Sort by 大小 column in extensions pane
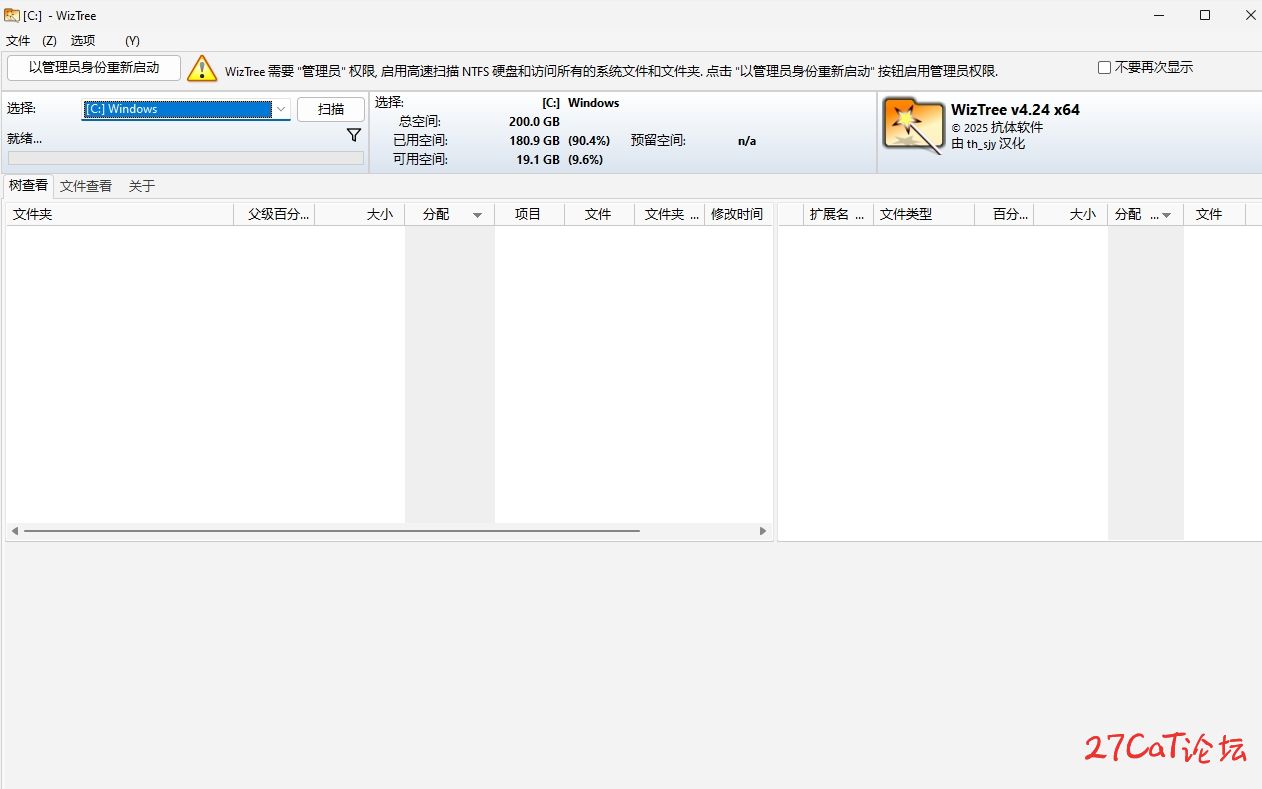The height and width of the screenshot is (789, 1262). point(1071,214)
